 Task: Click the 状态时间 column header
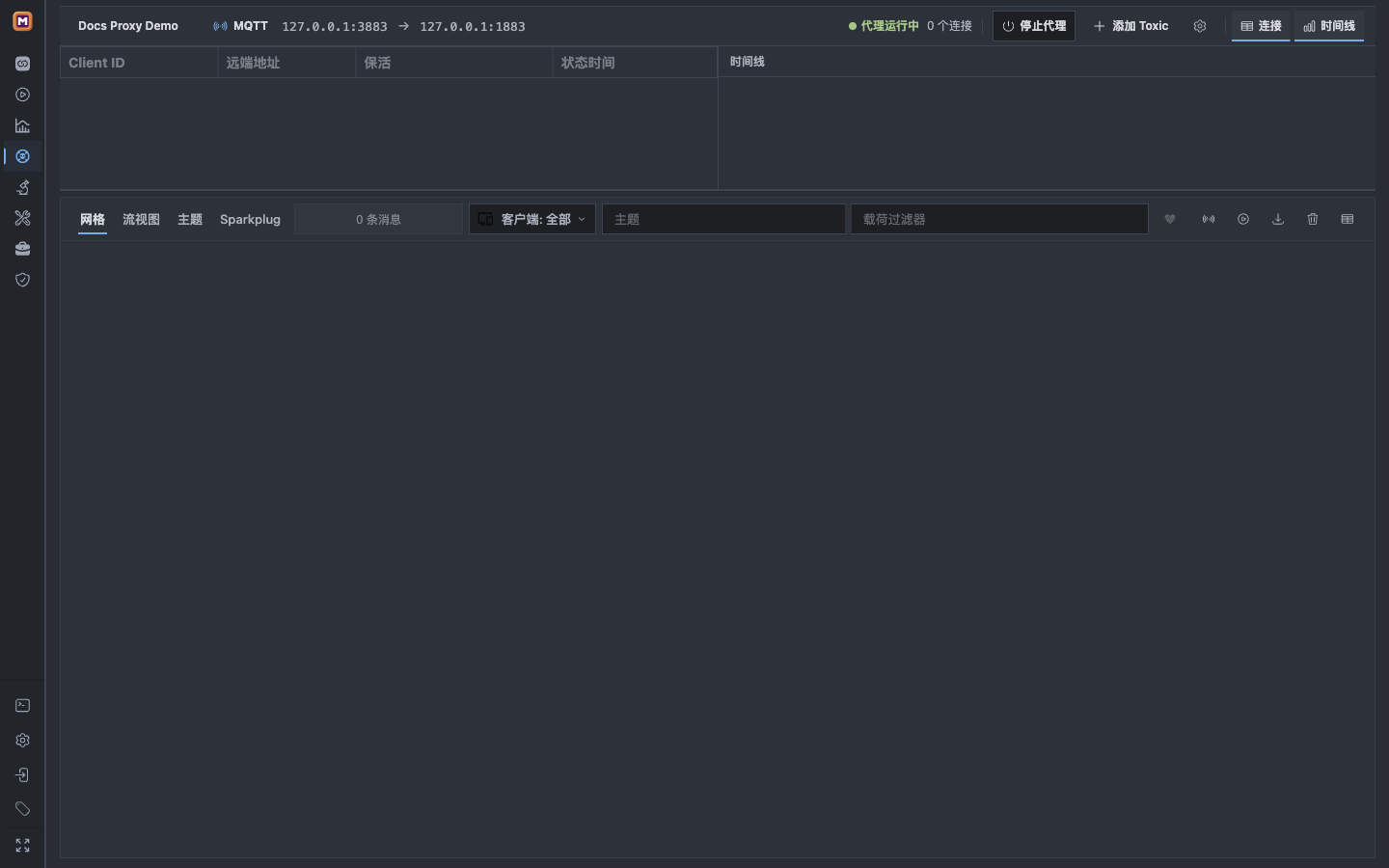(x=635, y=63)
